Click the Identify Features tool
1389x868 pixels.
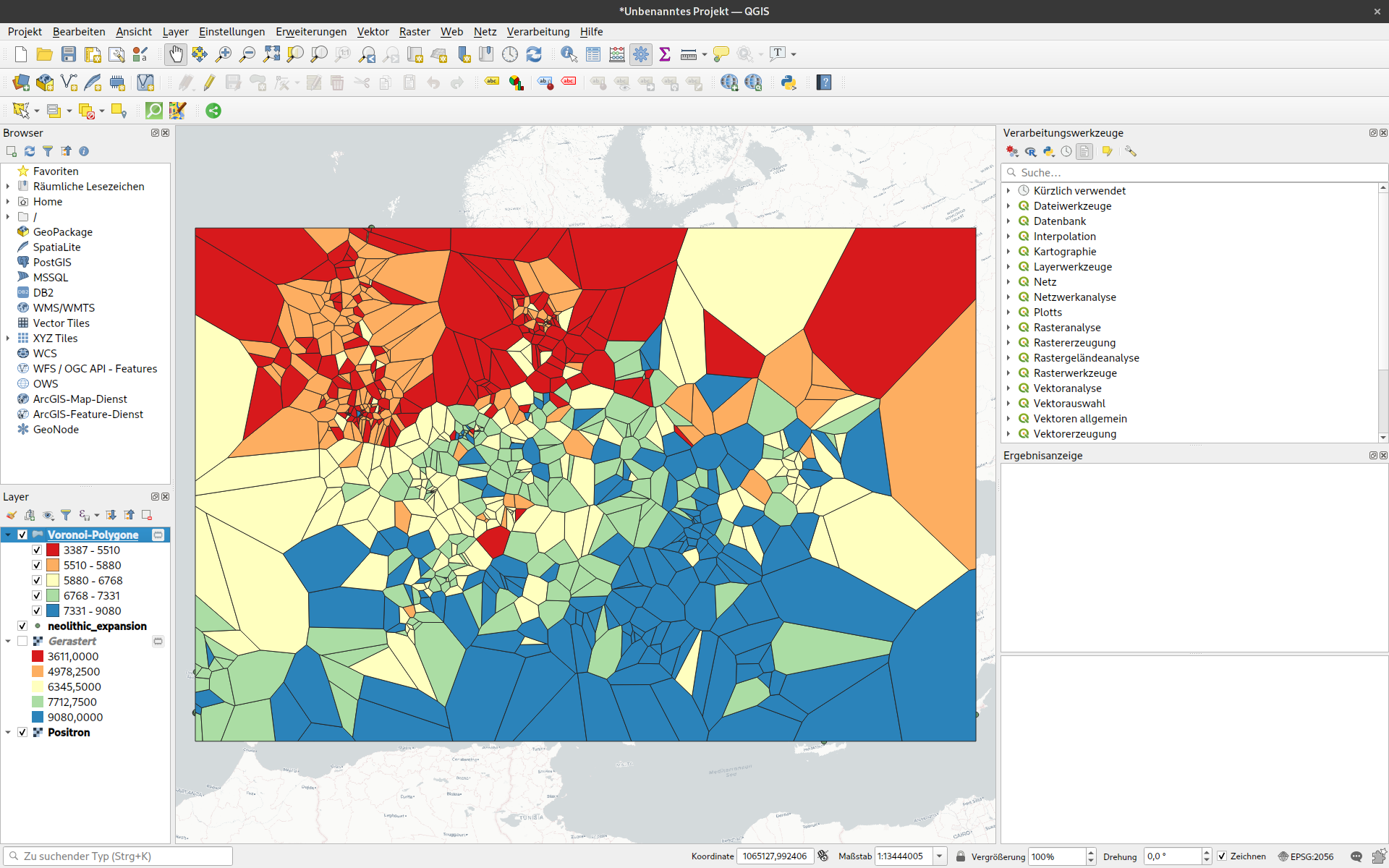(569, 54)
